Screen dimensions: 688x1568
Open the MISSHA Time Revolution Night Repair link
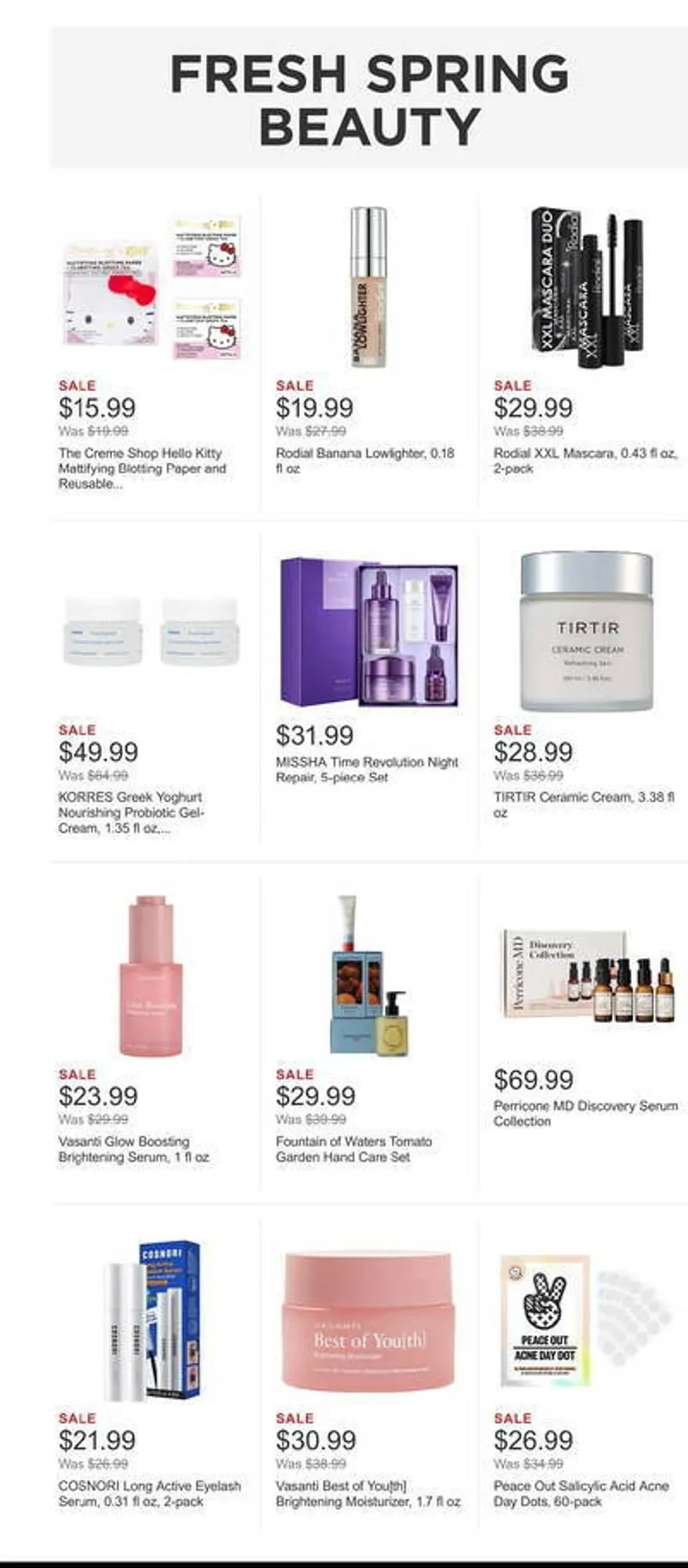[367, 769]
